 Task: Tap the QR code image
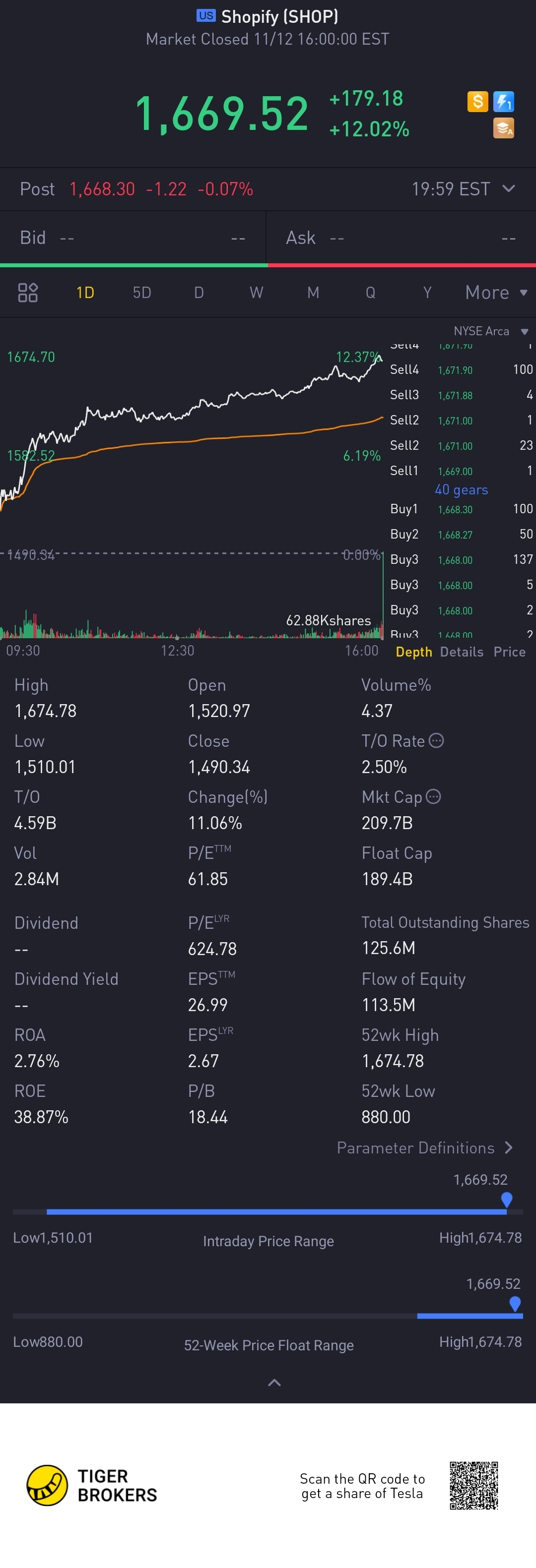(474, 1485)
